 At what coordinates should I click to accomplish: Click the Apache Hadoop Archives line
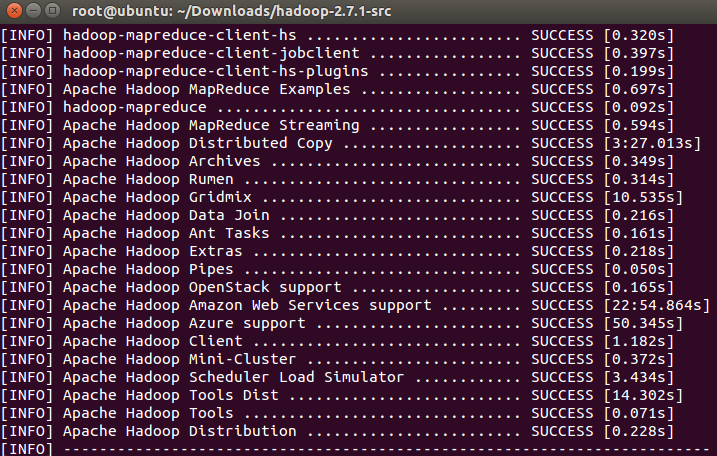point(161,161)
